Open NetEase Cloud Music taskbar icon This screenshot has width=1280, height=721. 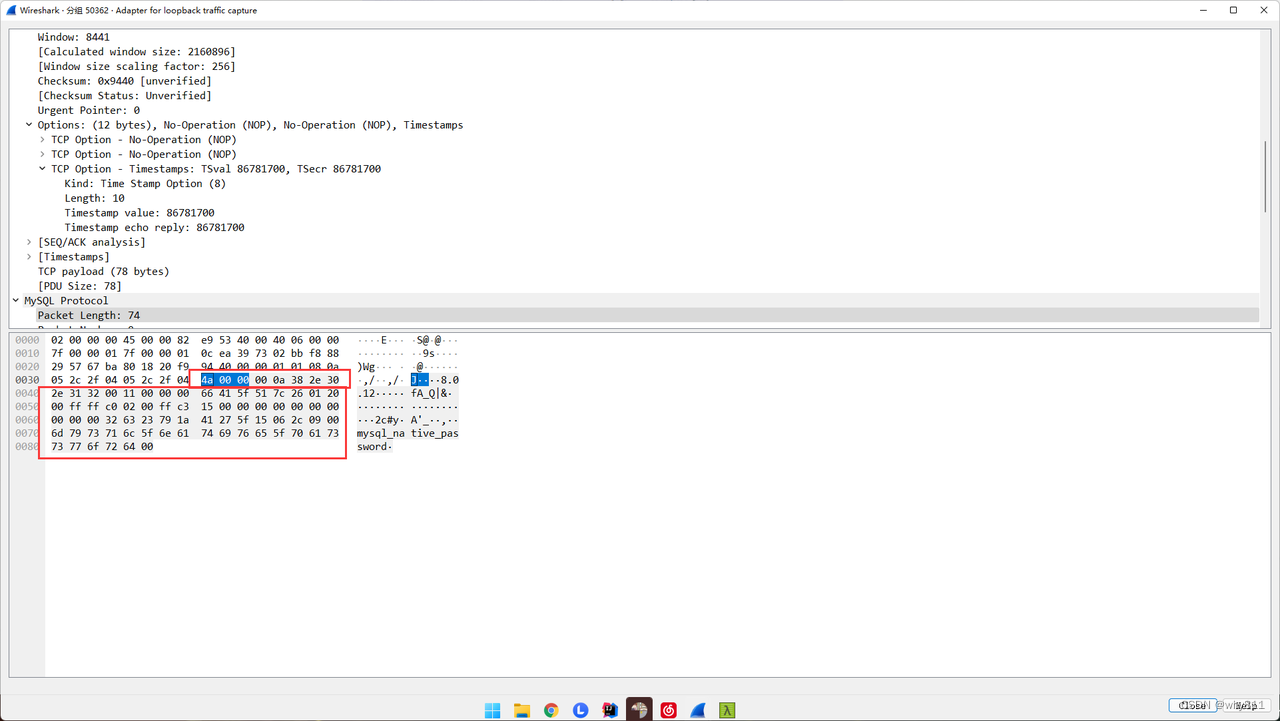click(x=669, y=710)
